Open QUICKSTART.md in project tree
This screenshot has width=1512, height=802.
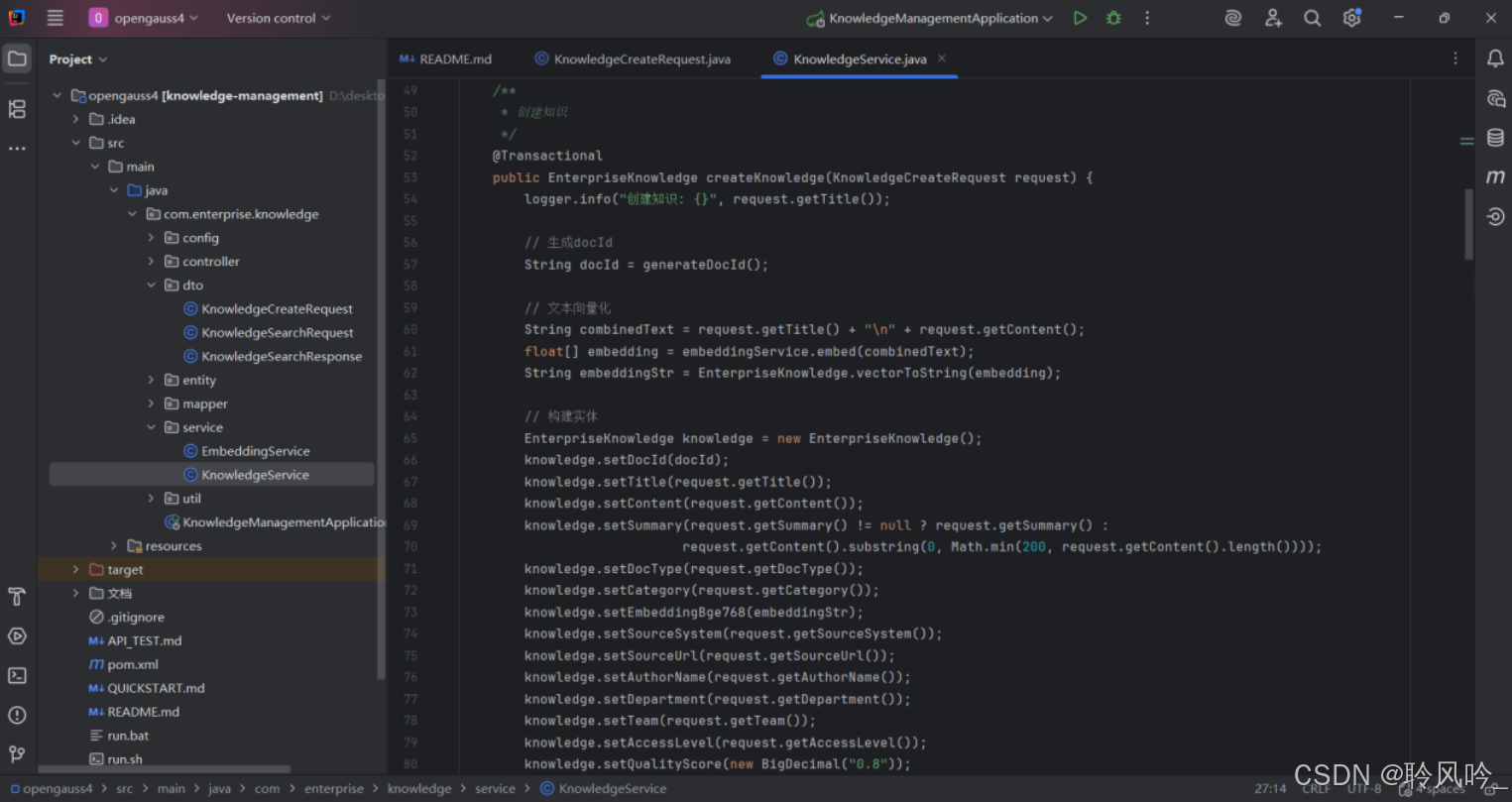tap(146, 689)
